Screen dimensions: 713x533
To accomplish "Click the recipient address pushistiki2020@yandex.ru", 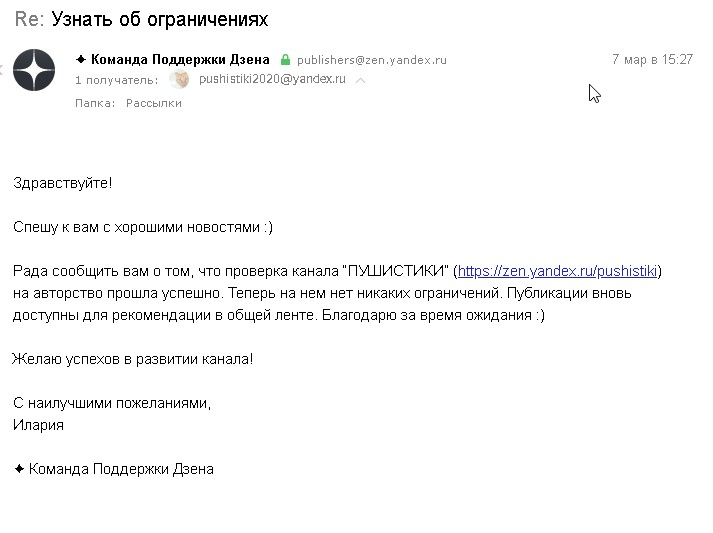I will (272, 79).
